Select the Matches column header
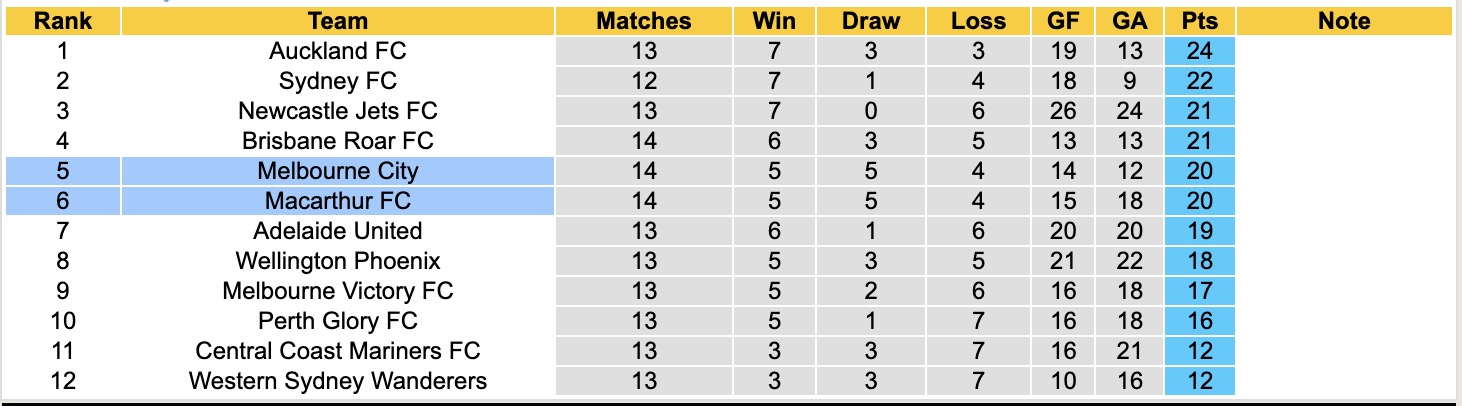 (x=643, y=21)
